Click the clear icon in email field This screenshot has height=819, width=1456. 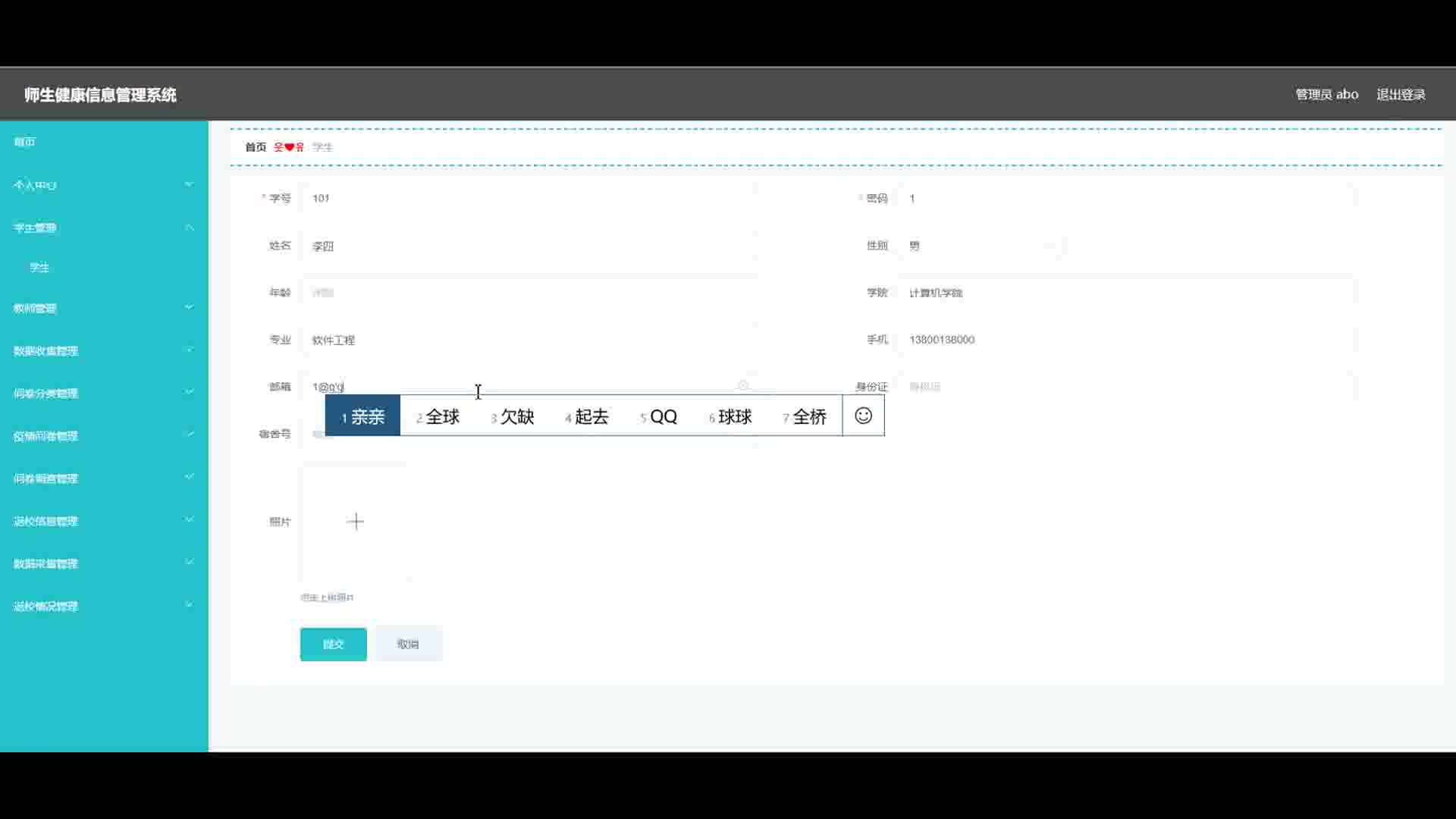click(x=743, y=386)
